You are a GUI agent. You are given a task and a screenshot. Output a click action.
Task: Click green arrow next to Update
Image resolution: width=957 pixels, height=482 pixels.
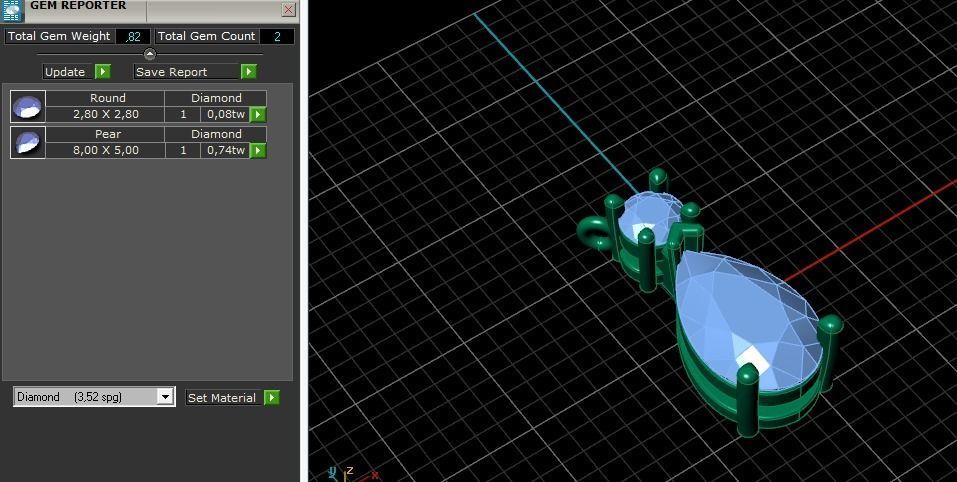tap(103, 71)
